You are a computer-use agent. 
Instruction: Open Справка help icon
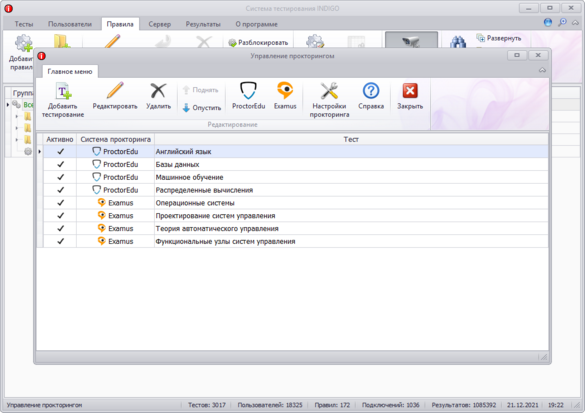[x=371, y=91]
